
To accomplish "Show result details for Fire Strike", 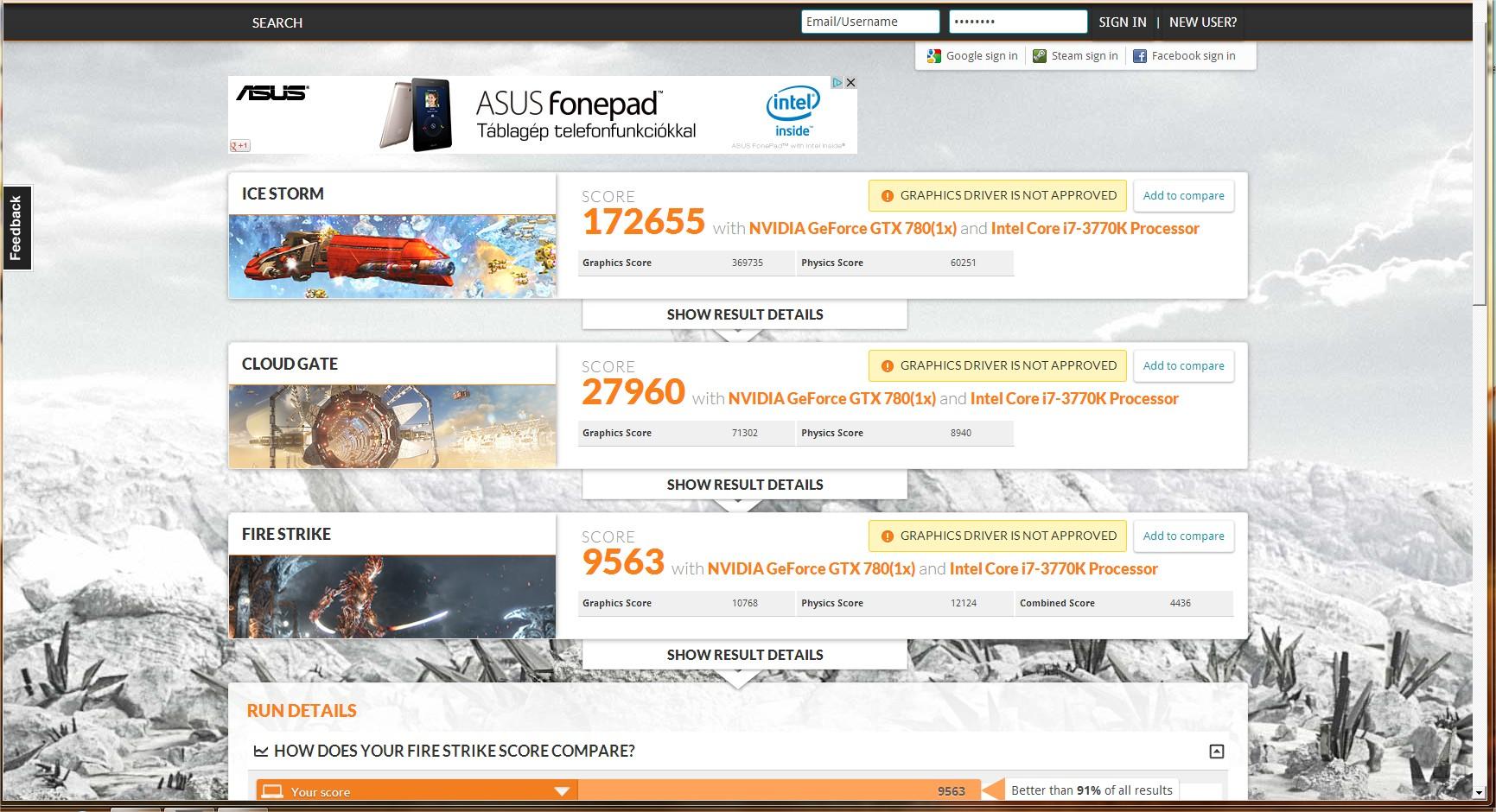I will tap(745, 655).
